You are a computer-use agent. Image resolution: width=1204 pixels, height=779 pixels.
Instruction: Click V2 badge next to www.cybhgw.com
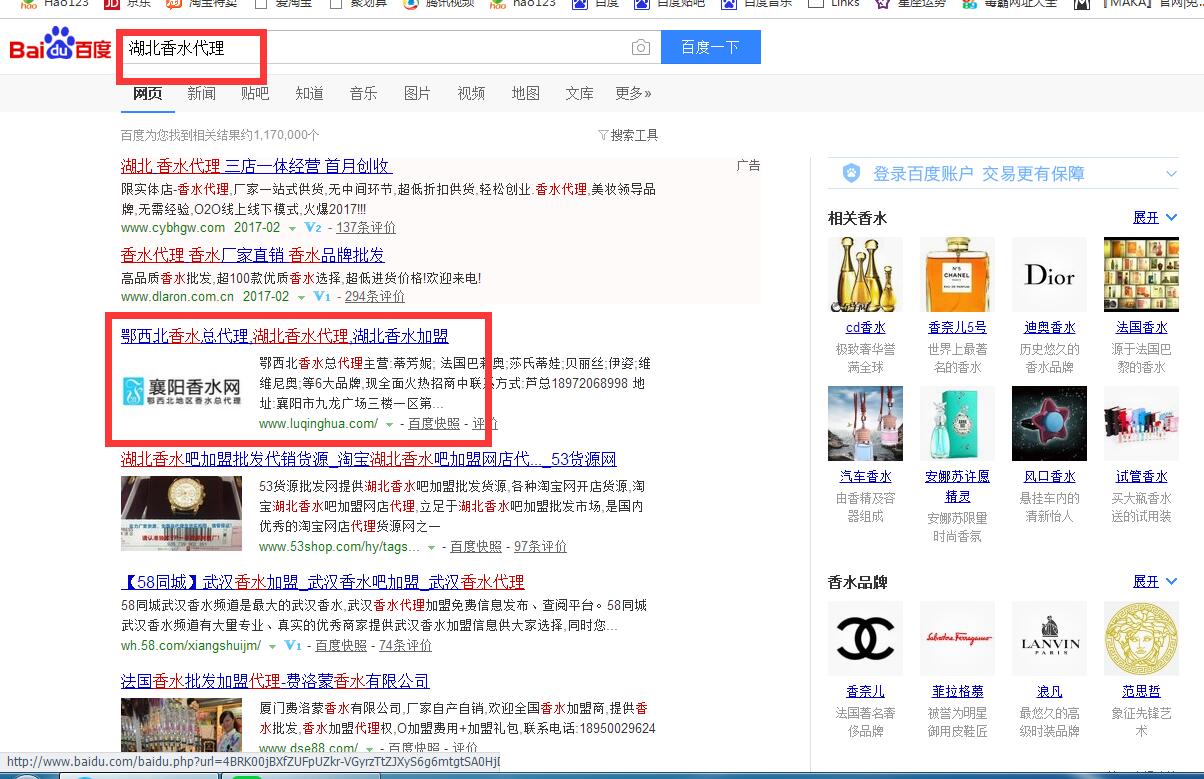click(x=313, y=228)
